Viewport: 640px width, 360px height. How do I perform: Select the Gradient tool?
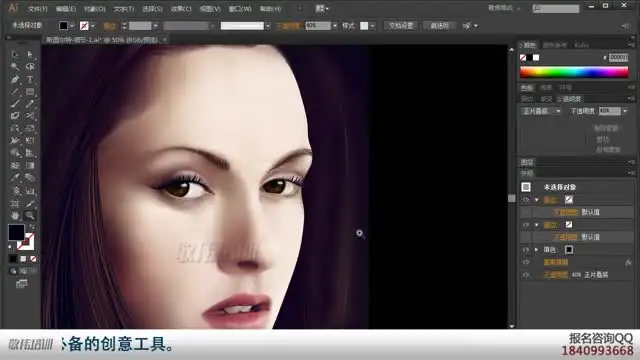[30, 166]
